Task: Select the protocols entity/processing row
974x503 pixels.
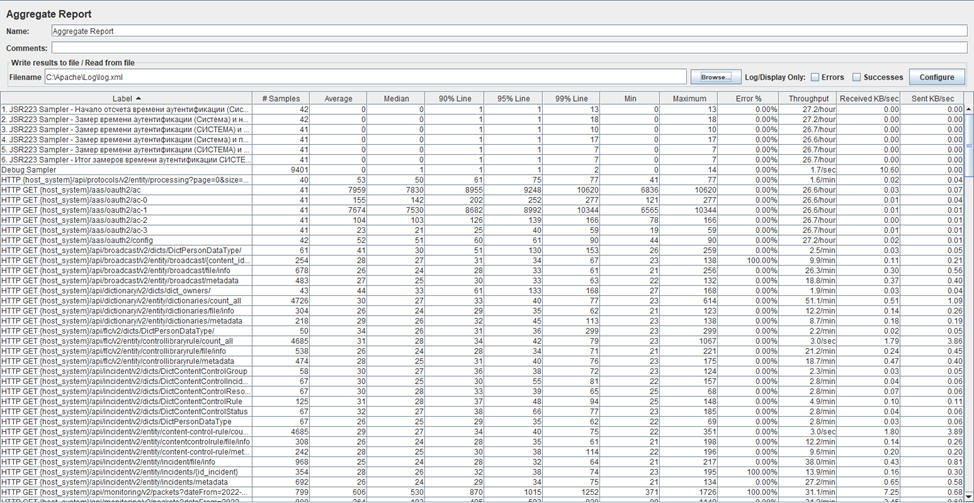Action: pyautogui.click(x=483, y=179)
